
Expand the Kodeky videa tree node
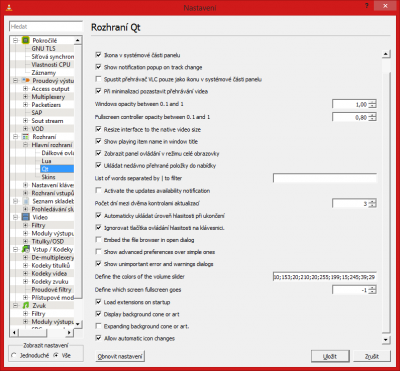click(25, 273)
